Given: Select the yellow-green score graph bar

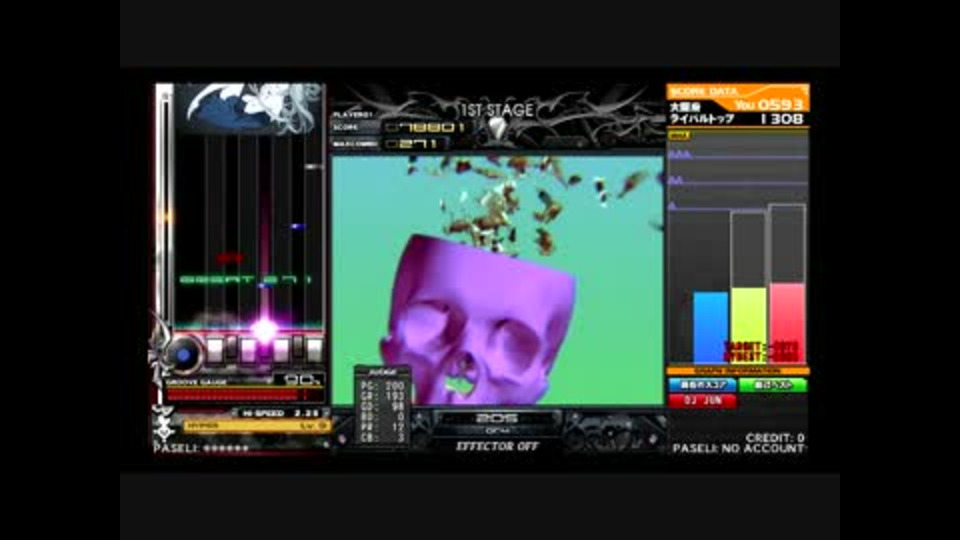Looking at the screenshot, I should click(749, 325).
